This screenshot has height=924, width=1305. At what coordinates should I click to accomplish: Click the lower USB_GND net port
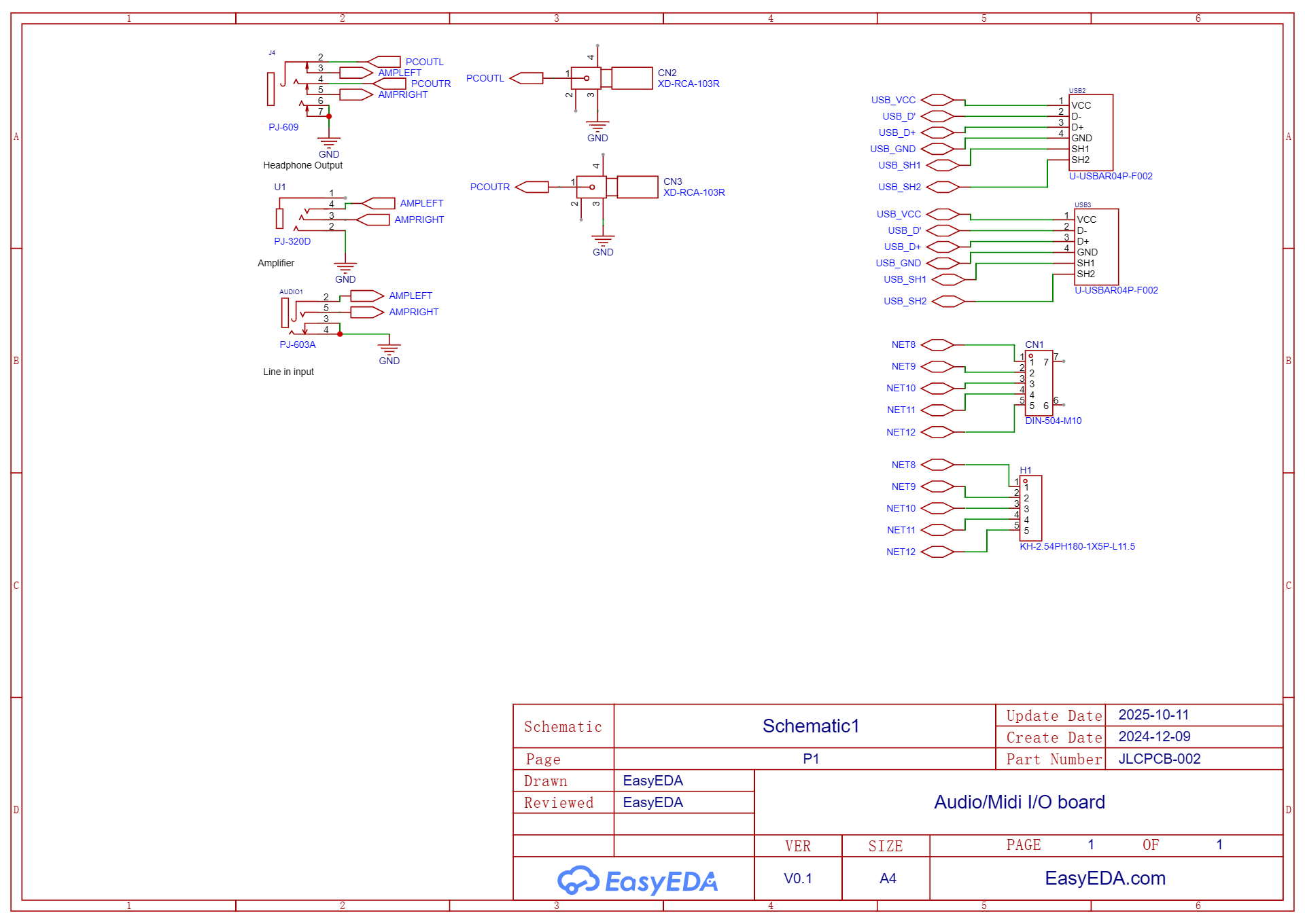(943, 263)
